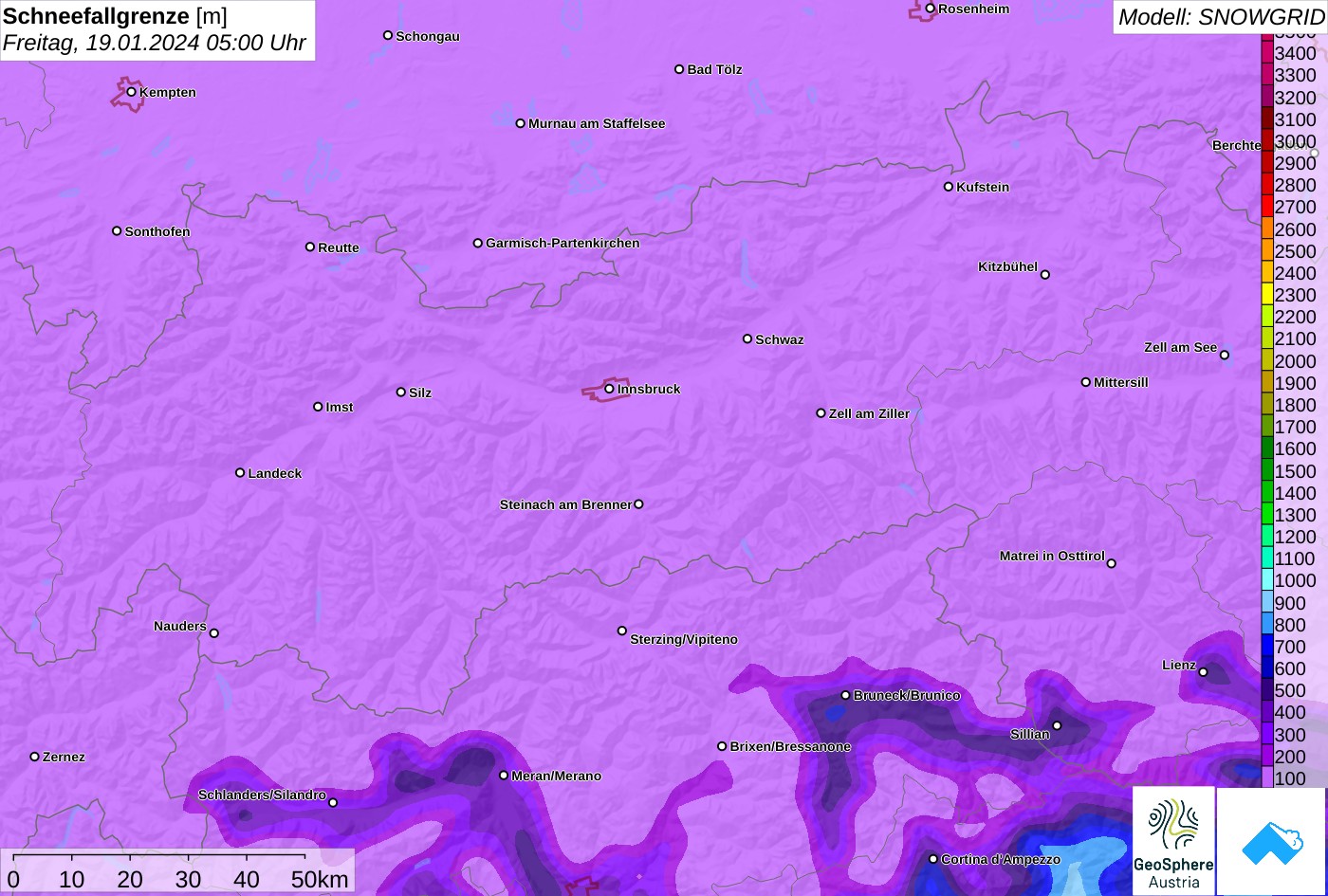Click the 1900 m olive legend swatch

(x=1267, y=382)
